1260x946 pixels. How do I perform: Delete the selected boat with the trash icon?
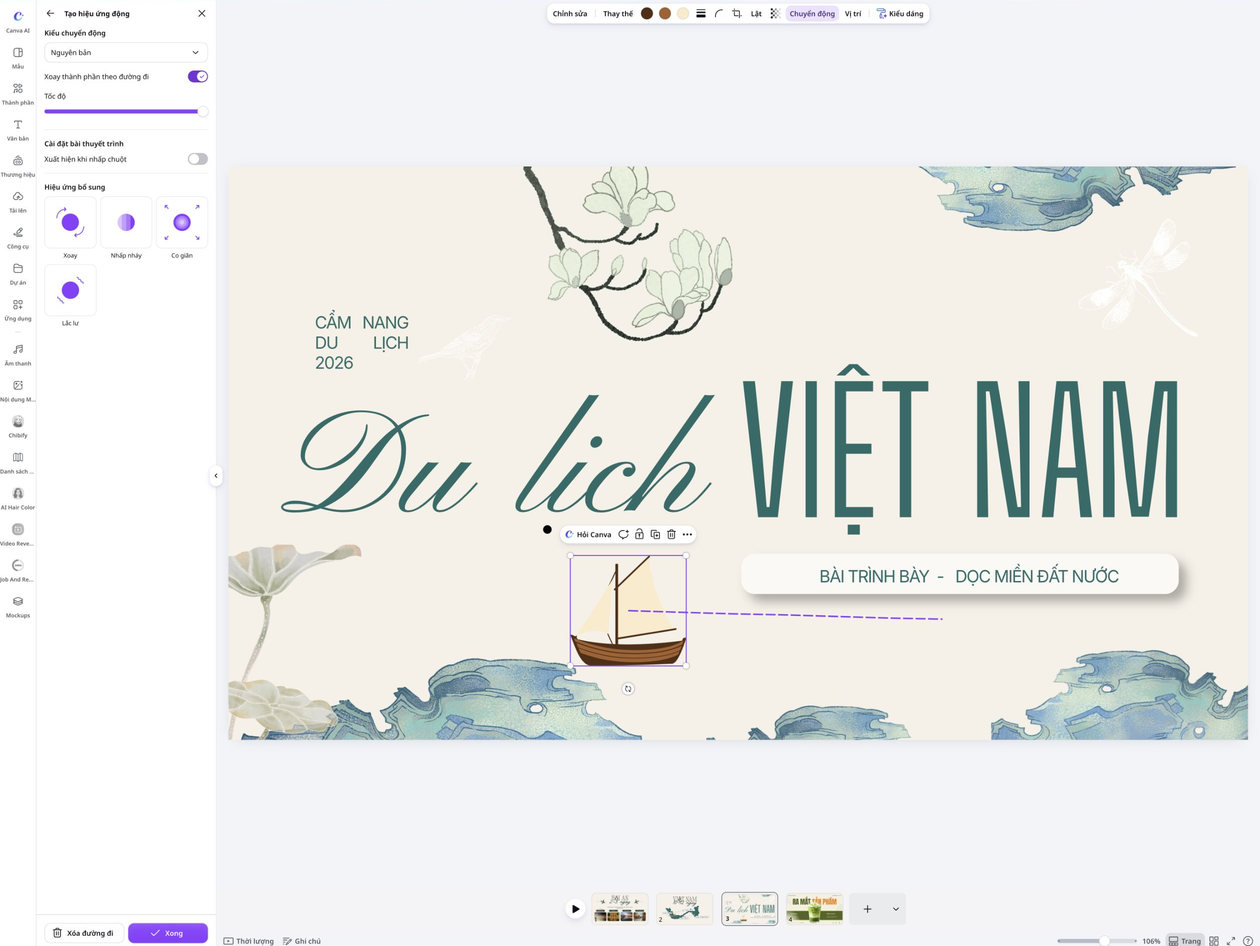point(671,534)
